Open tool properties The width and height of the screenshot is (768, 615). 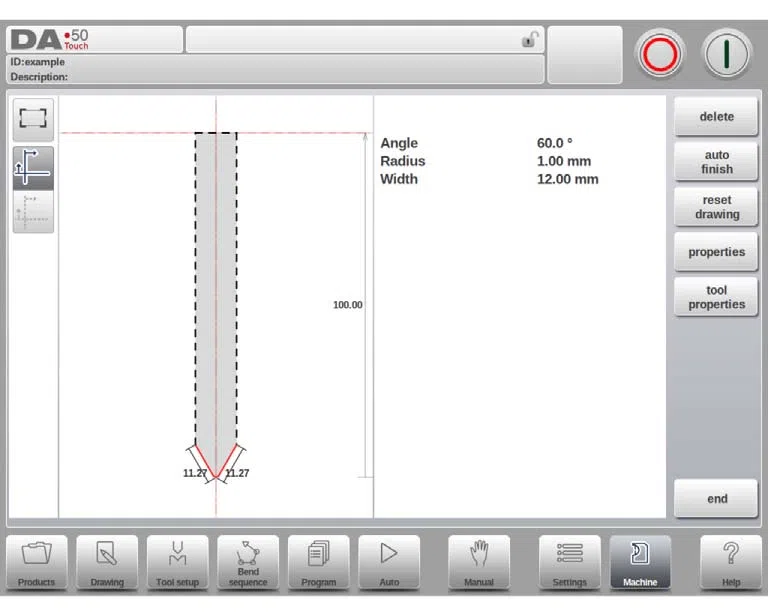pyautogui.click(x=716, y=297)
